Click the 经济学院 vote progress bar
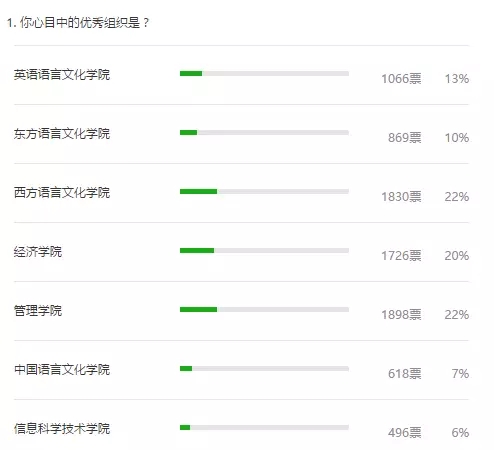 tap(264, 250)
